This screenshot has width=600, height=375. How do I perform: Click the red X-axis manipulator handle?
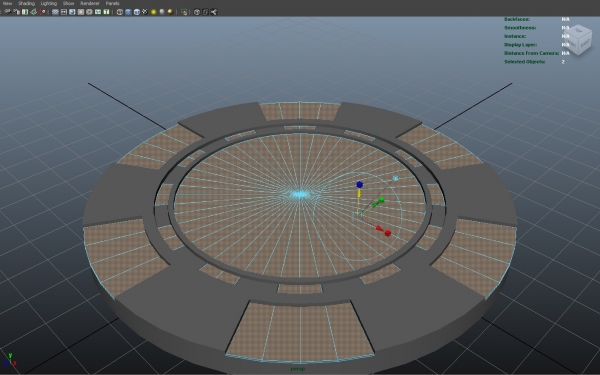pyautogui.click(x=388, y=233)
